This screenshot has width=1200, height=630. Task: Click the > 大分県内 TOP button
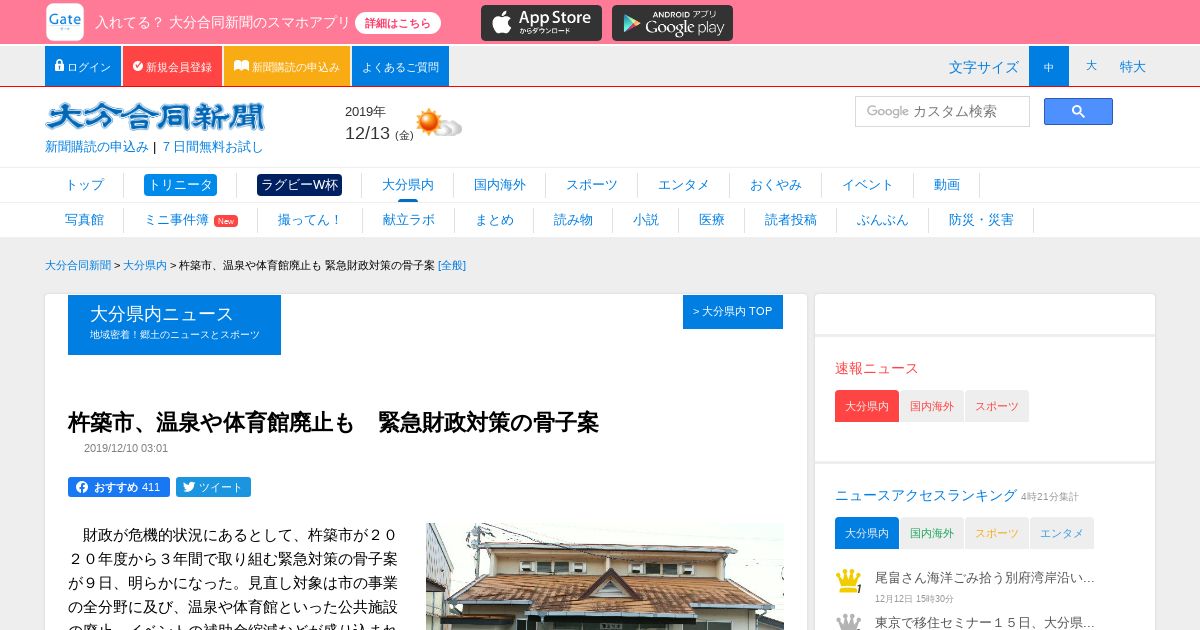(x=733, y=312)
